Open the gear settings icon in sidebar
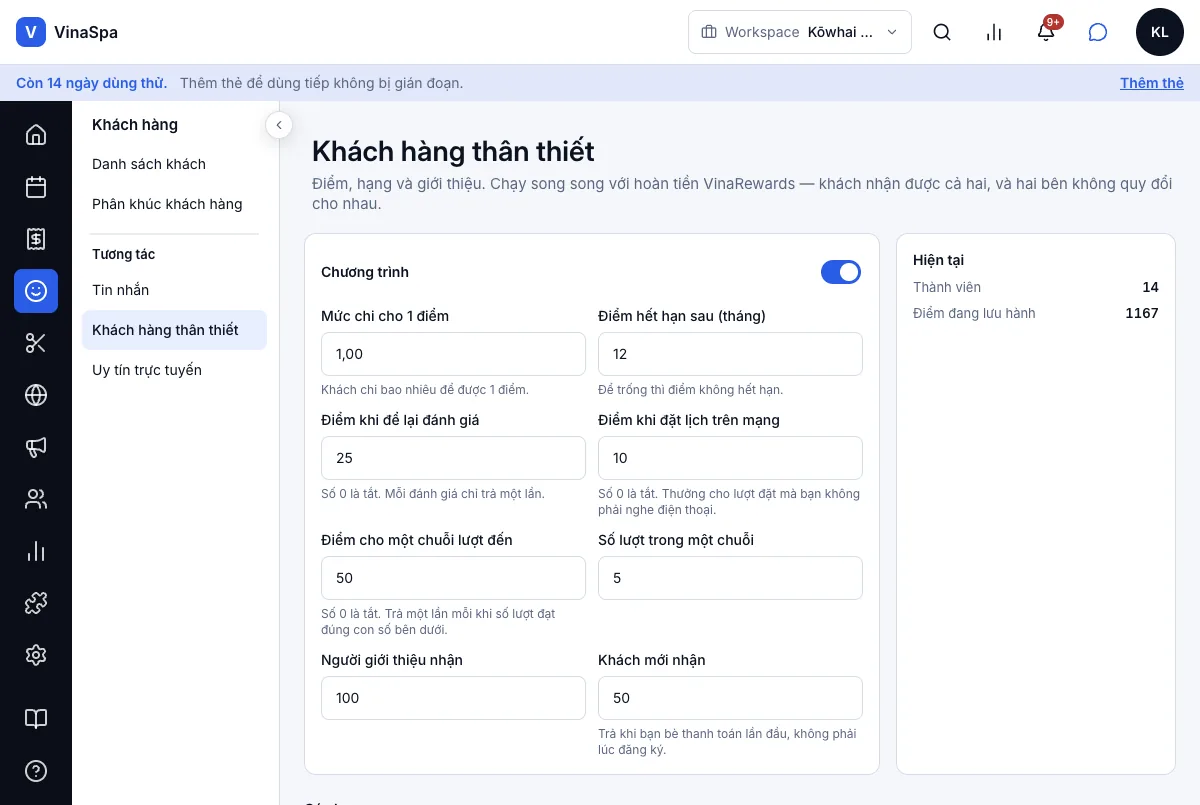The width and height of the screenshot is (1200, 805). click(36, 655)
